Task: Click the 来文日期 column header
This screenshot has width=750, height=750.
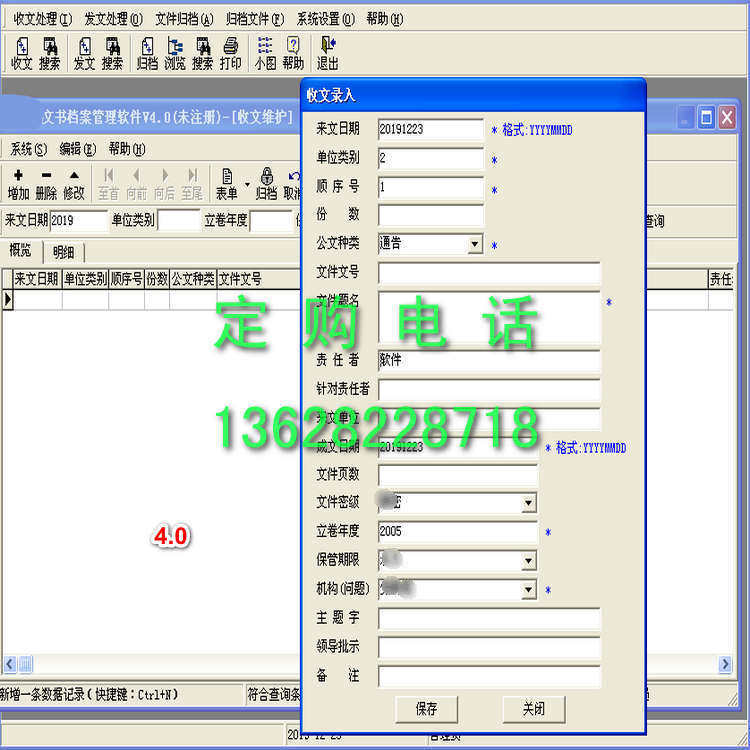Action: [x=37, y=279]
